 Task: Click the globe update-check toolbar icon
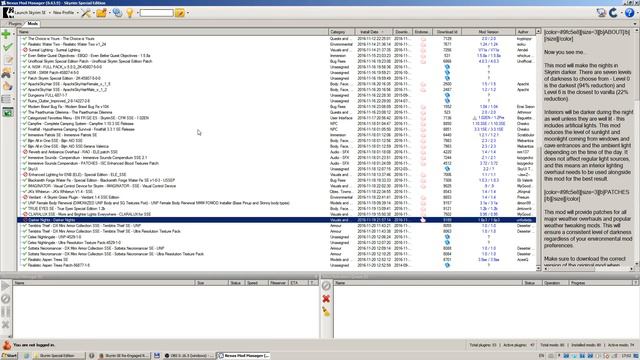[x=118, y=13]
